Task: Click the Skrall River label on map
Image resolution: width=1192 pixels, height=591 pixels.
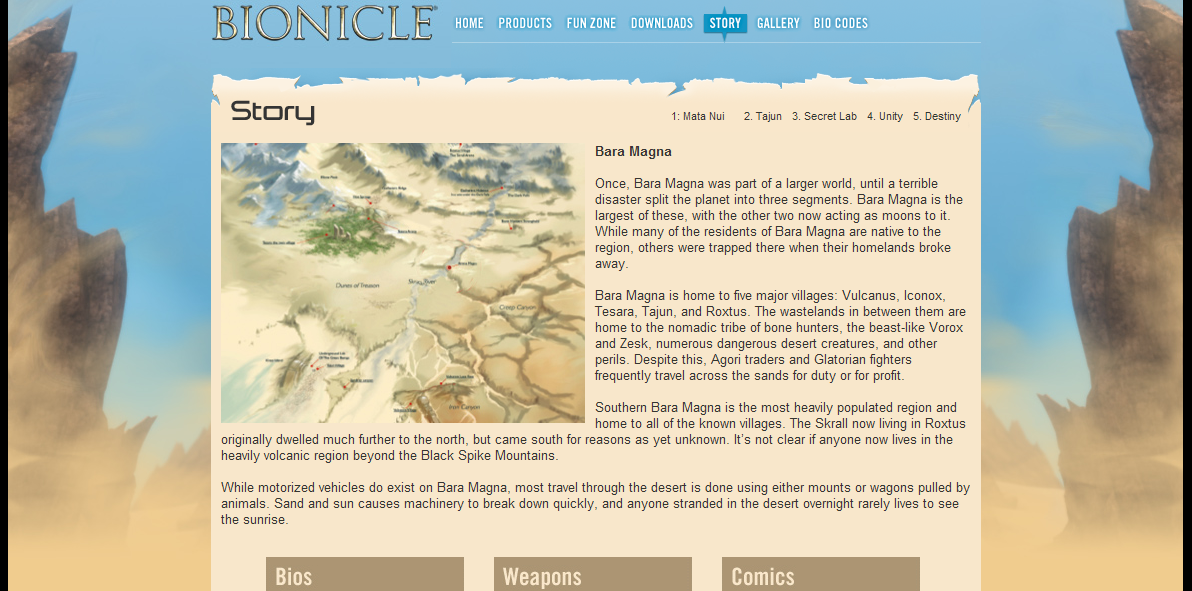Action: coord(422,281)
